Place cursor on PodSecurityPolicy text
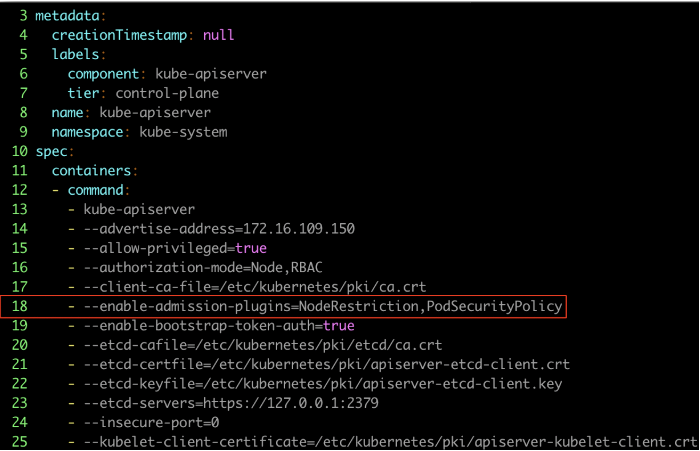Image resolution: width=700 pixels, height=451 pixels. (x=494, y=306)
